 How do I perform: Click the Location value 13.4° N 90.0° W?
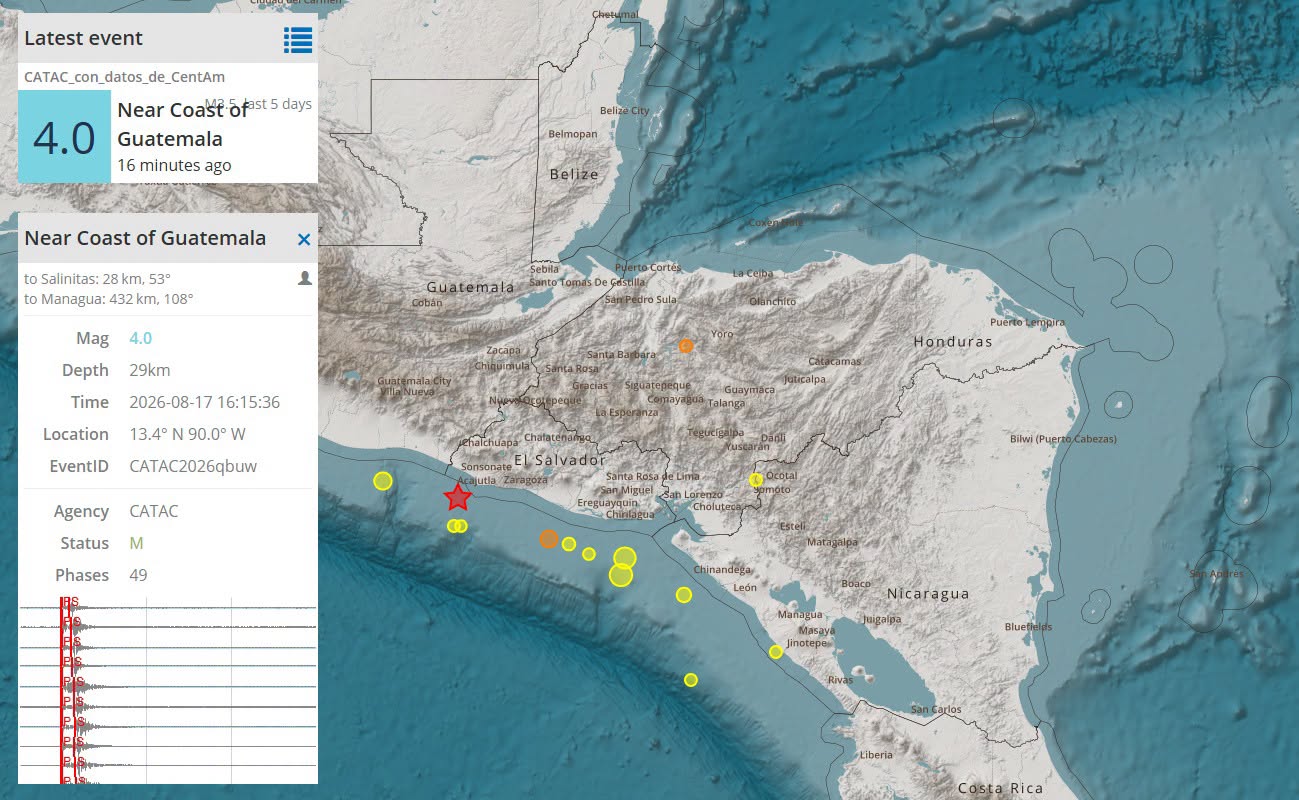pos(188,434)
